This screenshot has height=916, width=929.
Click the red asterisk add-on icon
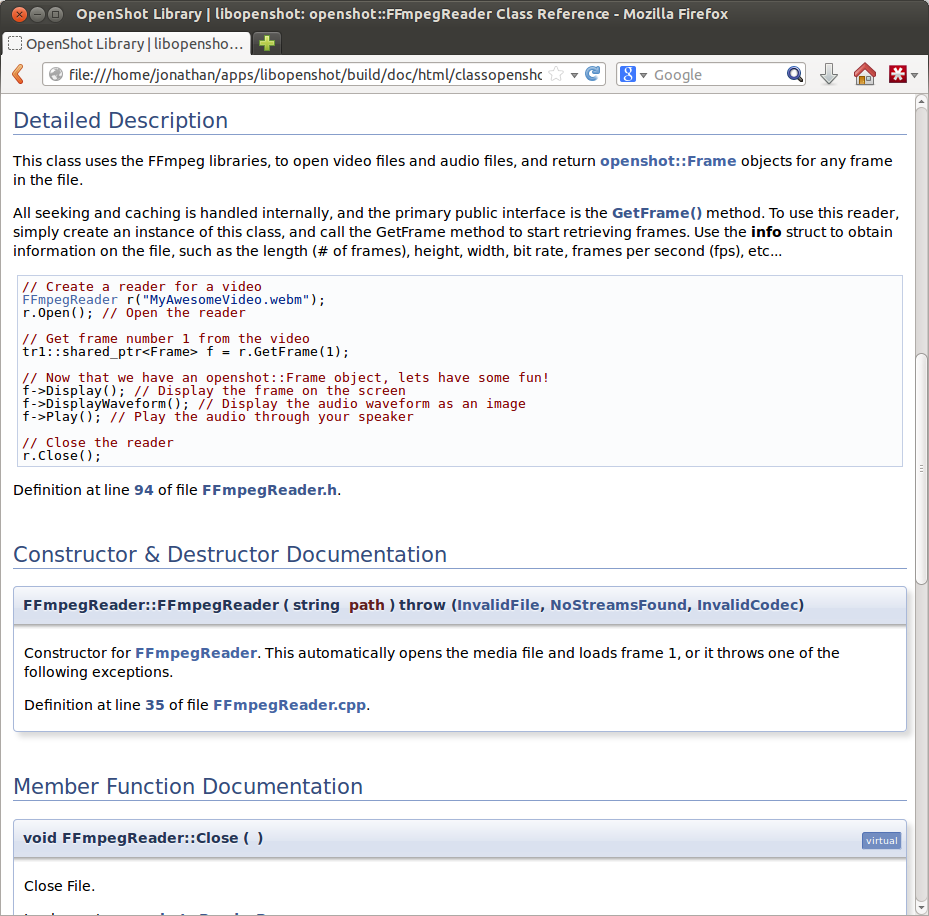click(896, 75)
